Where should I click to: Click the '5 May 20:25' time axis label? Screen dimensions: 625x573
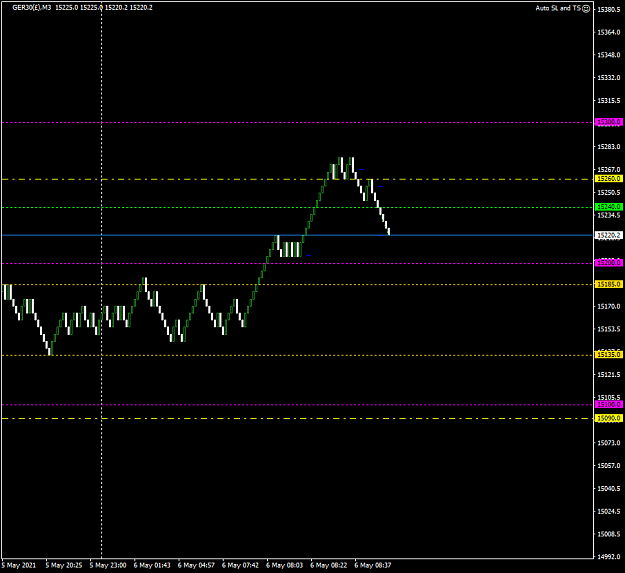pyautogui.click(x=64, y=565)
